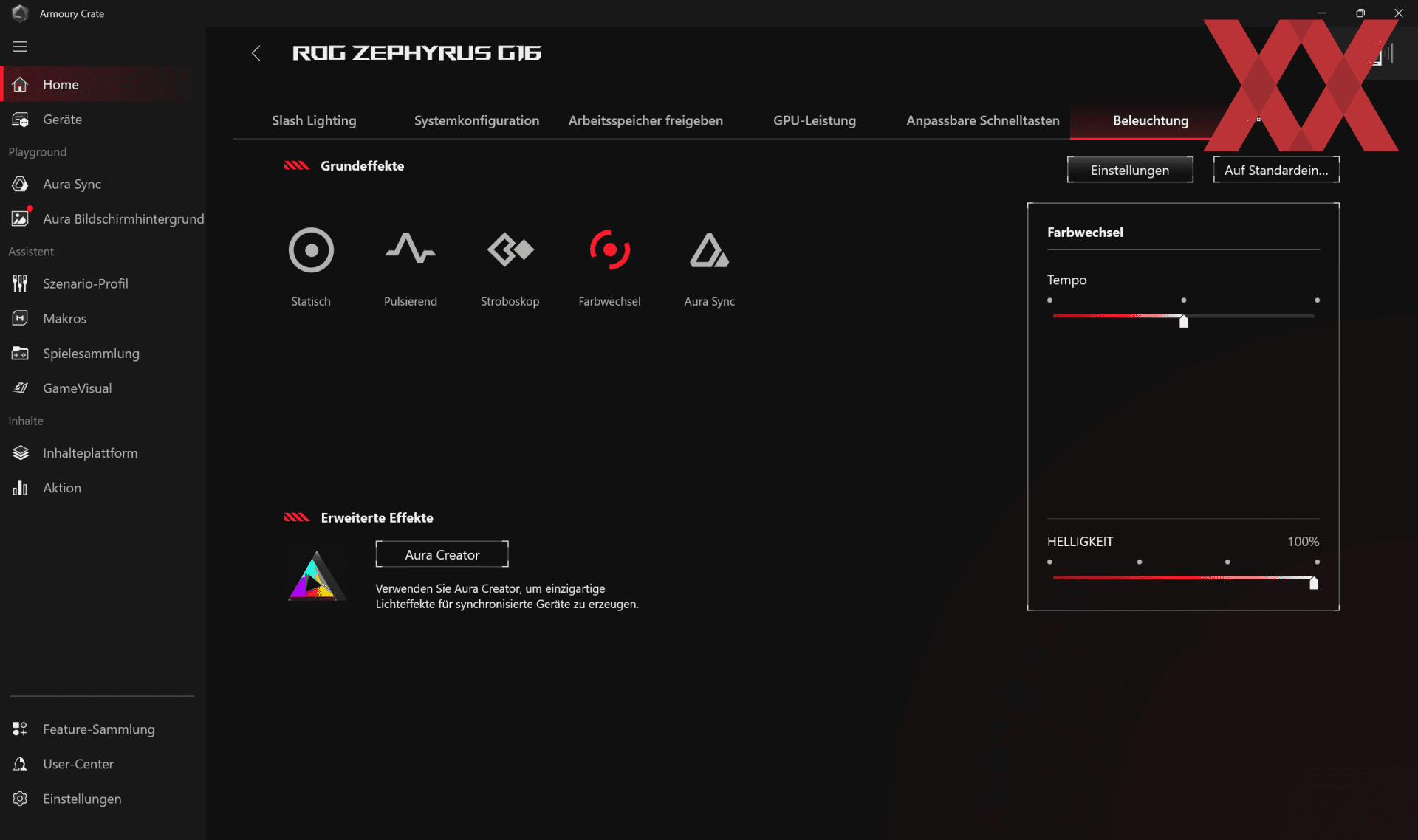Open Makros in the sidebar
Viewport: 1418px width, 840px height.
point(102,319)
